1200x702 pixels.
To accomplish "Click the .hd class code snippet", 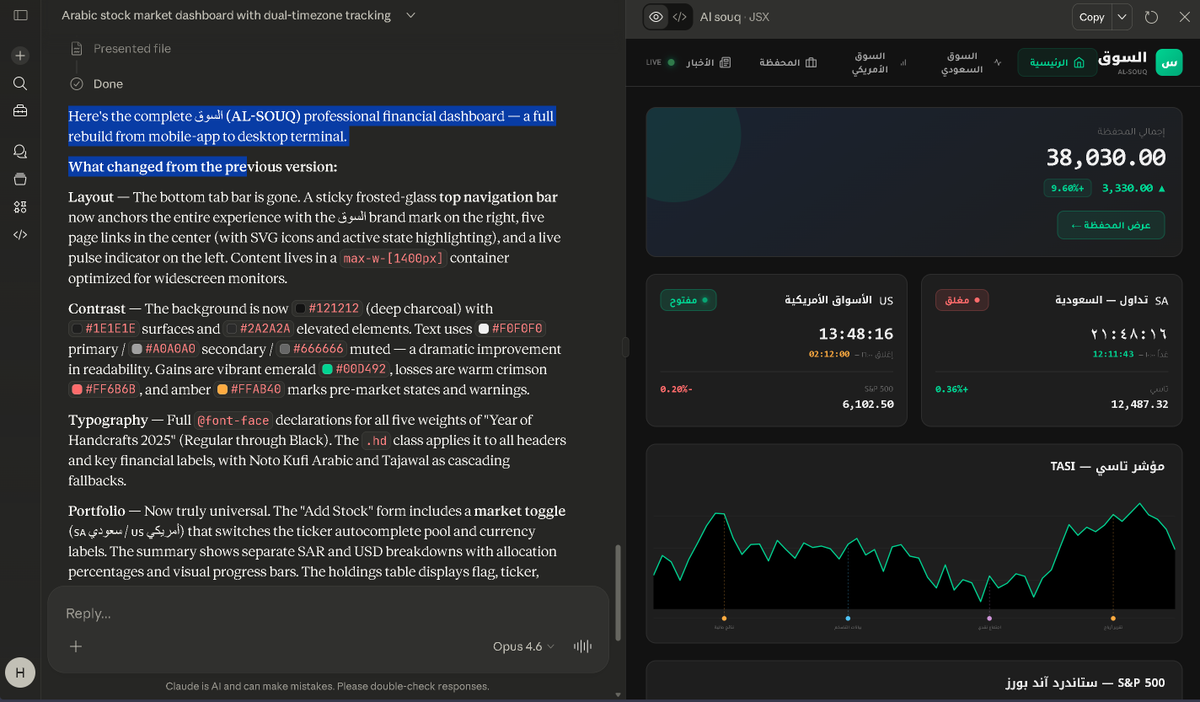I will 375,440.
